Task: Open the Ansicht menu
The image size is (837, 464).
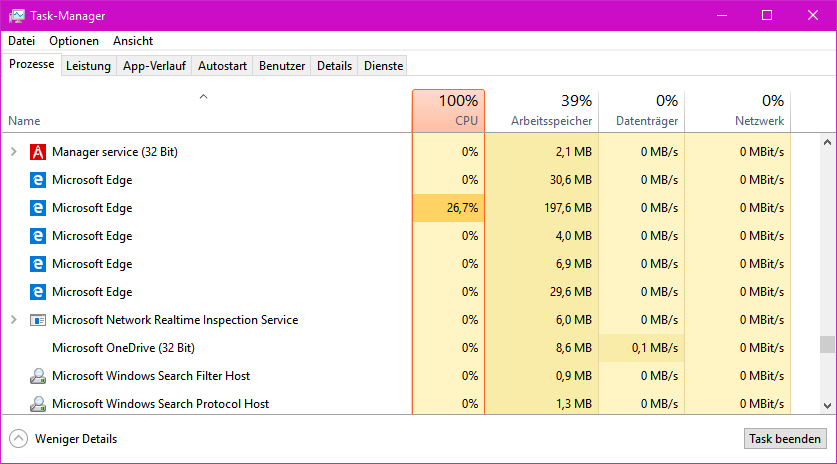Action: click(133, 41)
